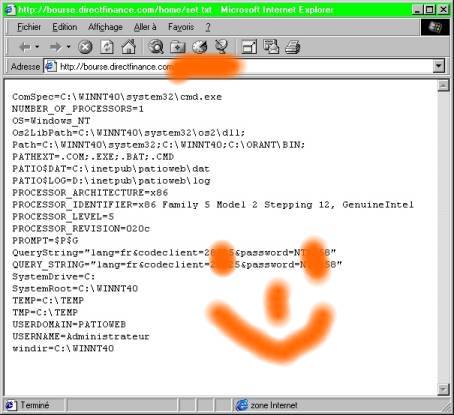
Task: Click the PROCESSOR_LEVEL=5 line
Action: pos(63,216)
